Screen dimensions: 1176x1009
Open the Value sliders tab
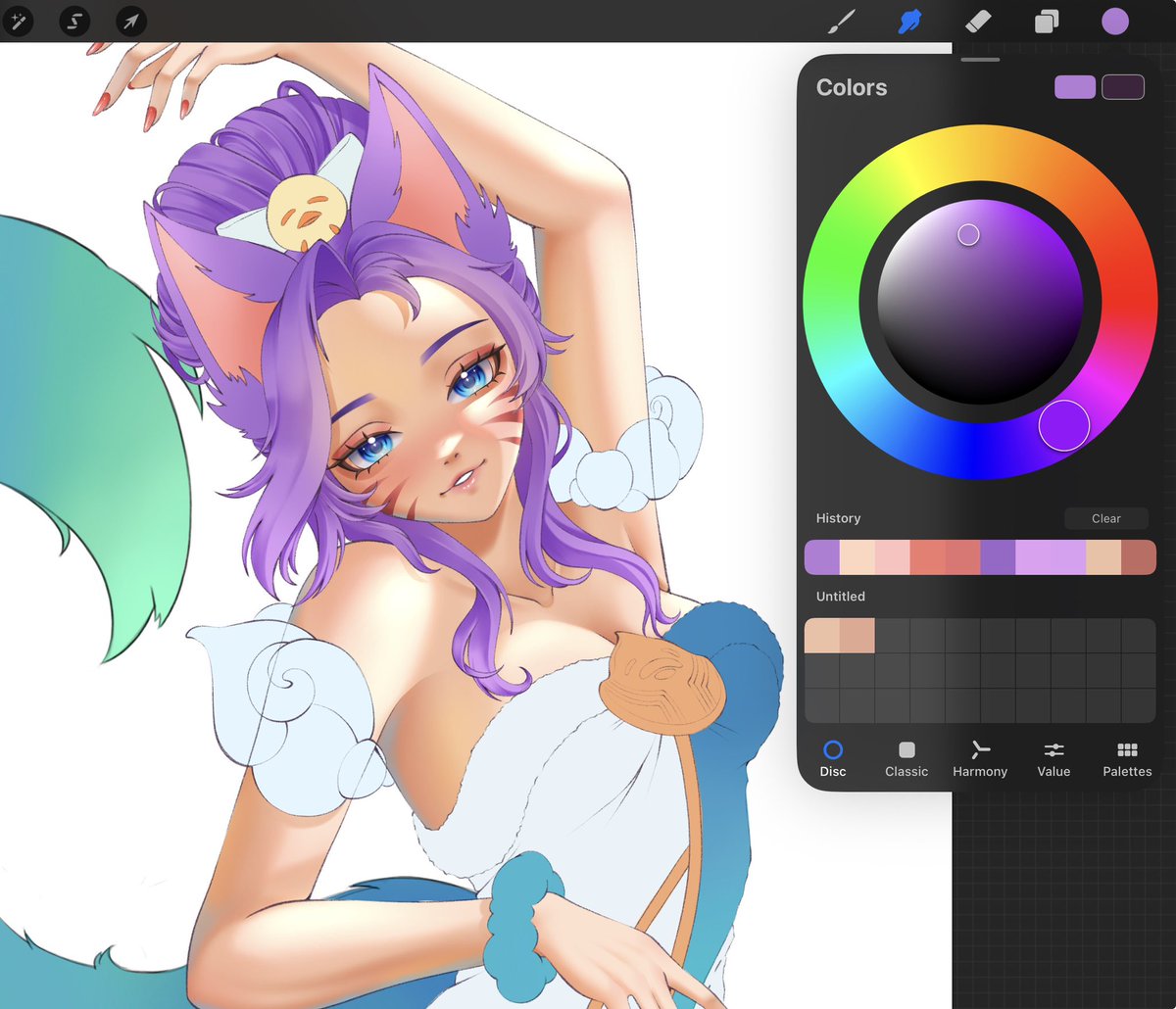1053,758
